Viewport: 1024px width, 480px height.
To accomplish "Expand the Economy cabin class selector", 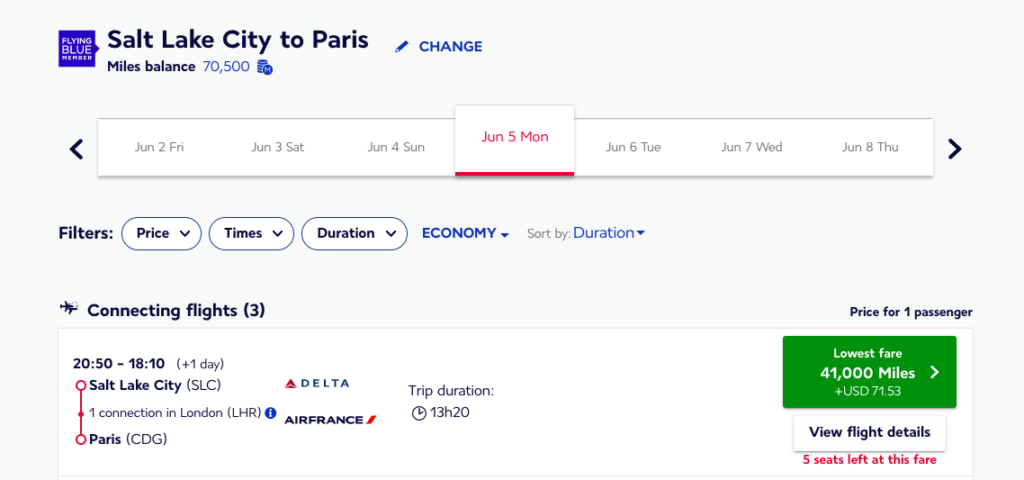I will click(466, 233).
